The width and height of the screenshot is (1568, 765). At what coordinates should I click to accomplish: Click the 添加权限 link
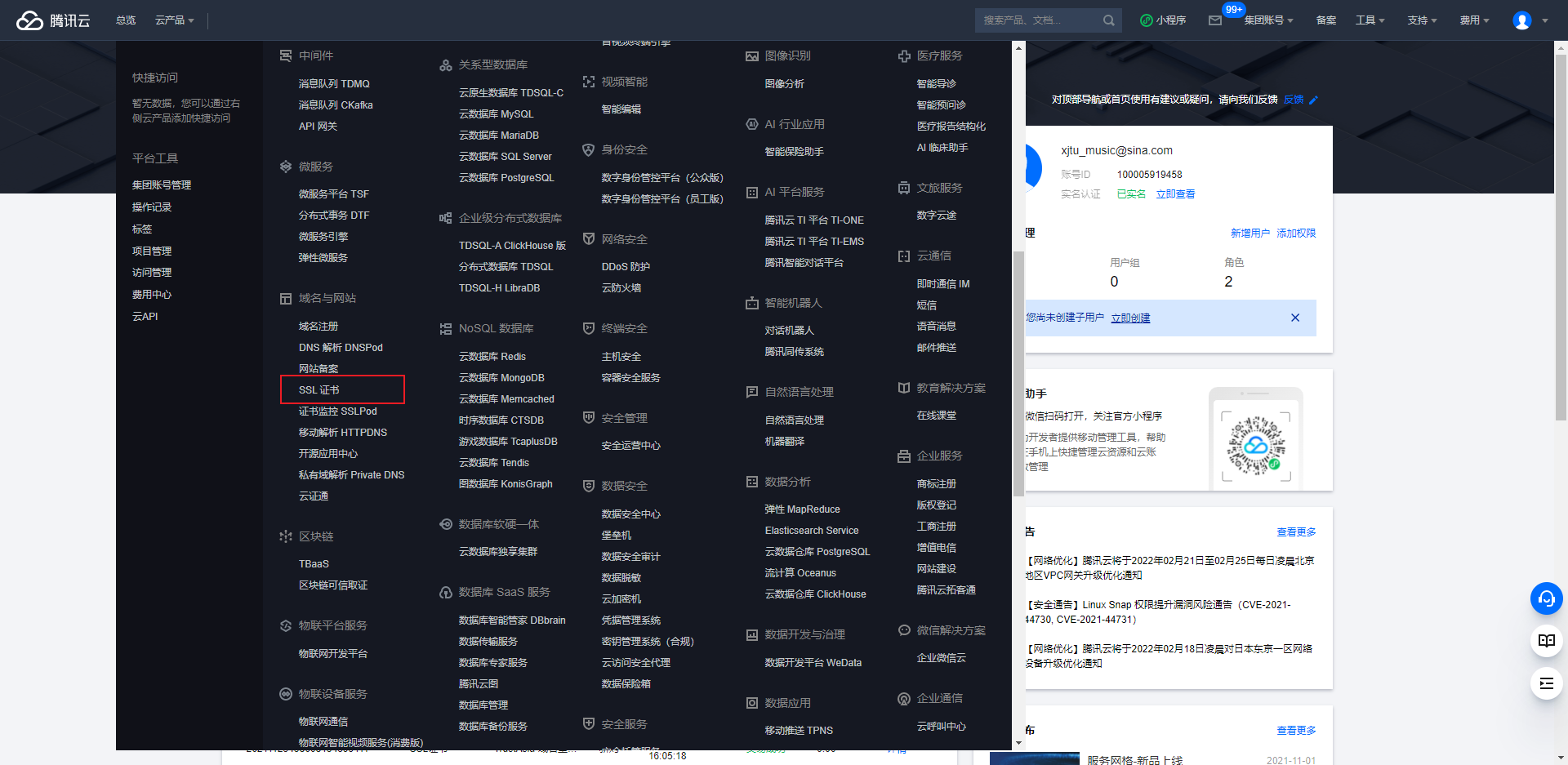[x=1296, y=234]
